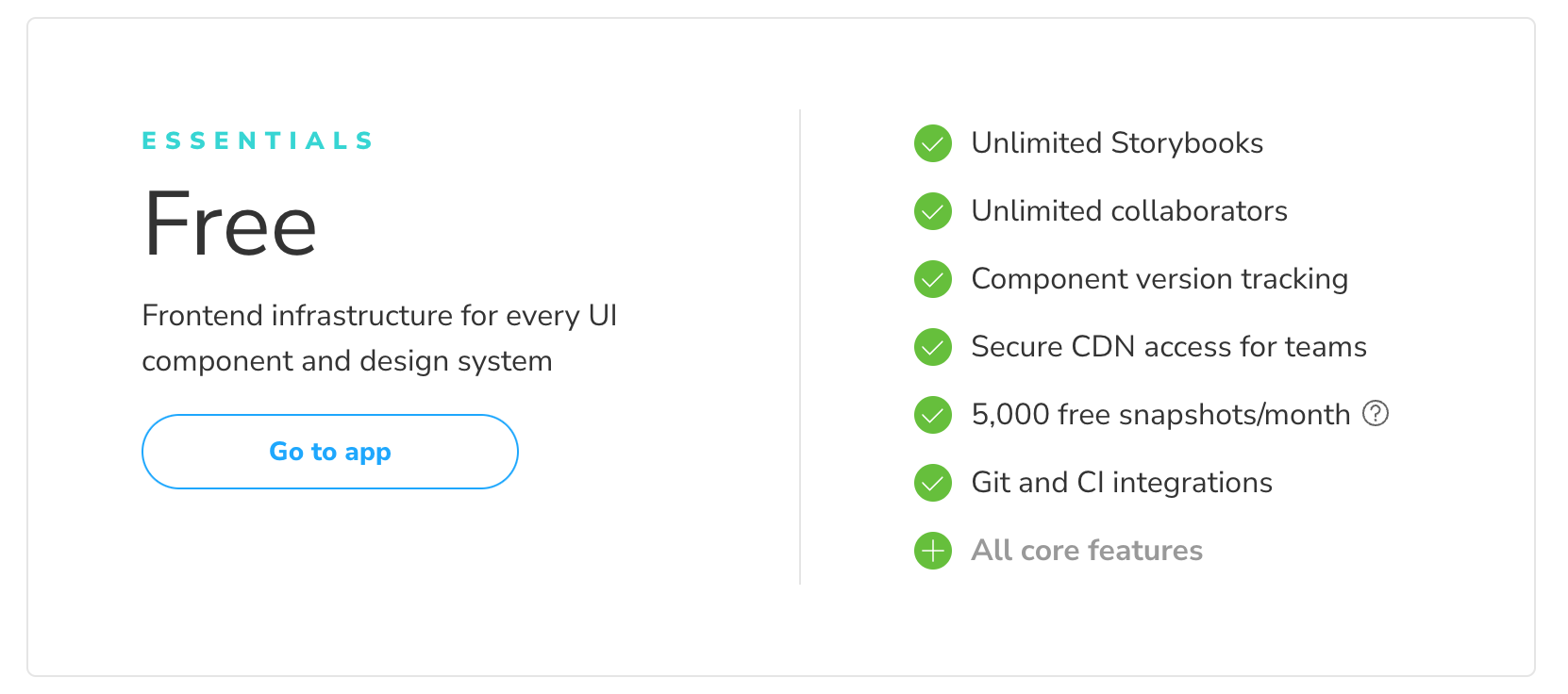Click the ESSENTIALS plan label
The width and height of the screenshot is (1568, 694).
coord(258,141)
